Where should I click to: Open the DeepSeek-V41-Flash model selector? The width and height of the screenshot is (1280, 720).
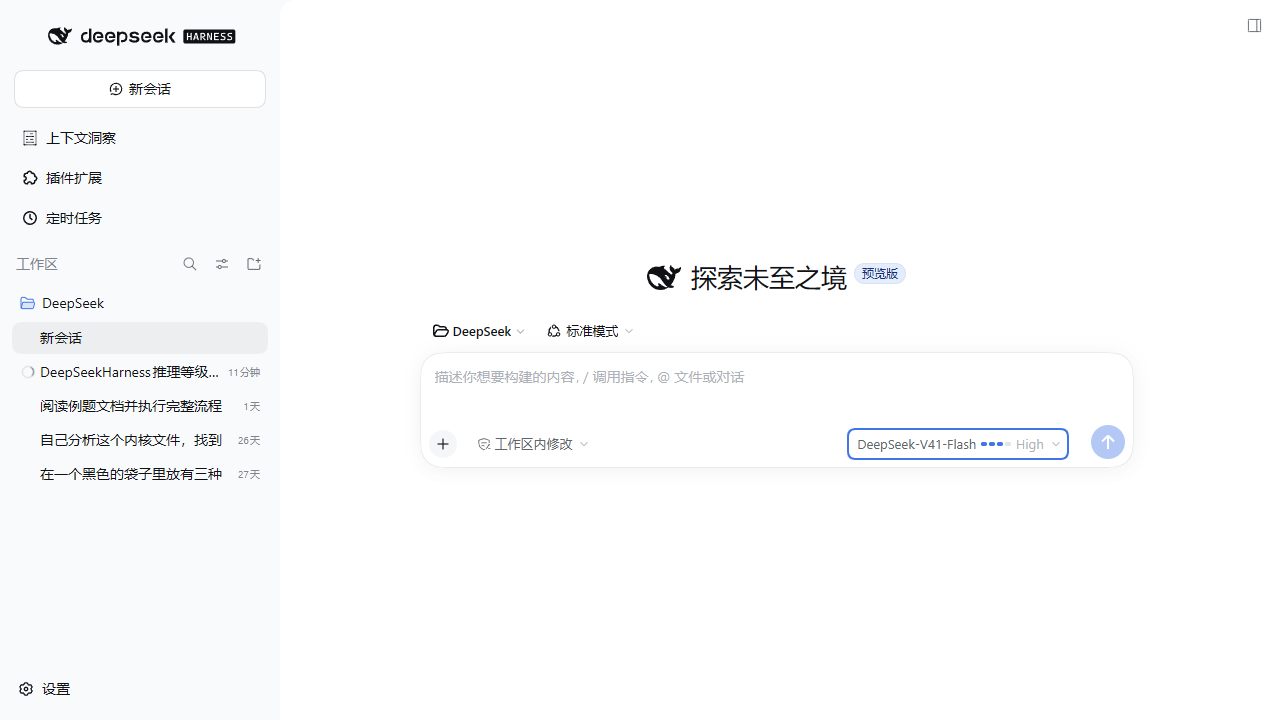point(957,444)
